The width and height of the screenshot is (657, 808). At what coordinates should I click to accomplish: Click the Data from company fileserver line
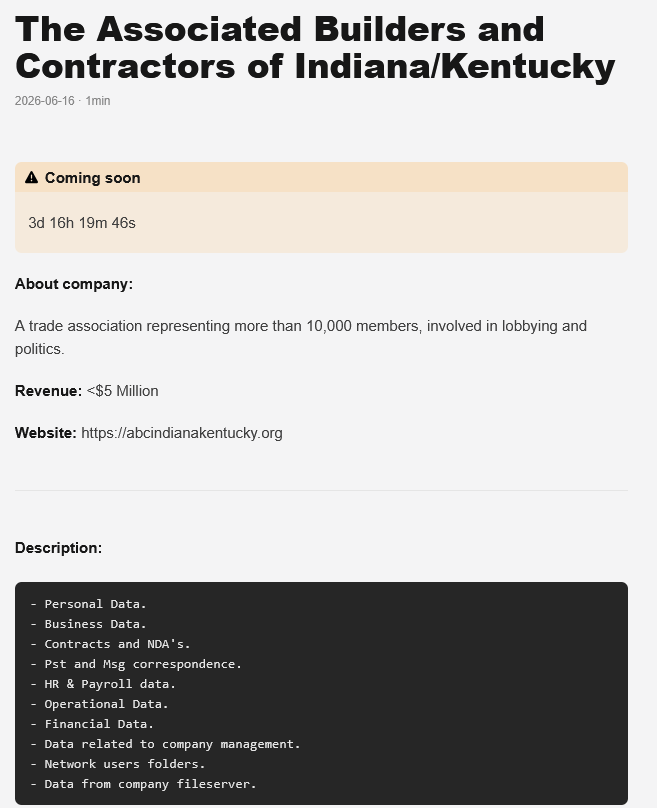coord(143,784)
